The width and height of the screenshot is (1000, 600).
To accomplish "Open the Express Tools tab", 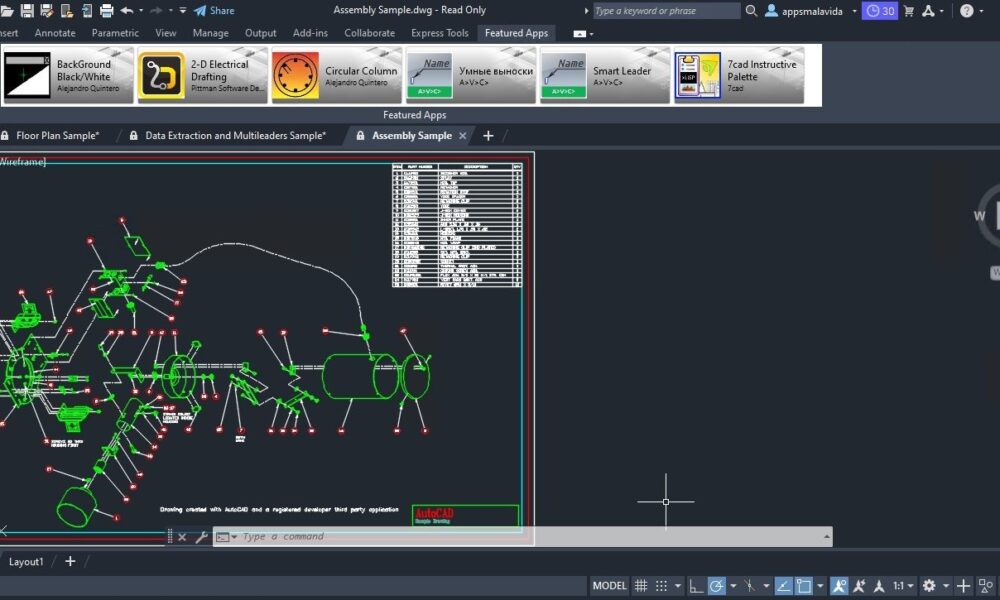I will click(439, 33).
